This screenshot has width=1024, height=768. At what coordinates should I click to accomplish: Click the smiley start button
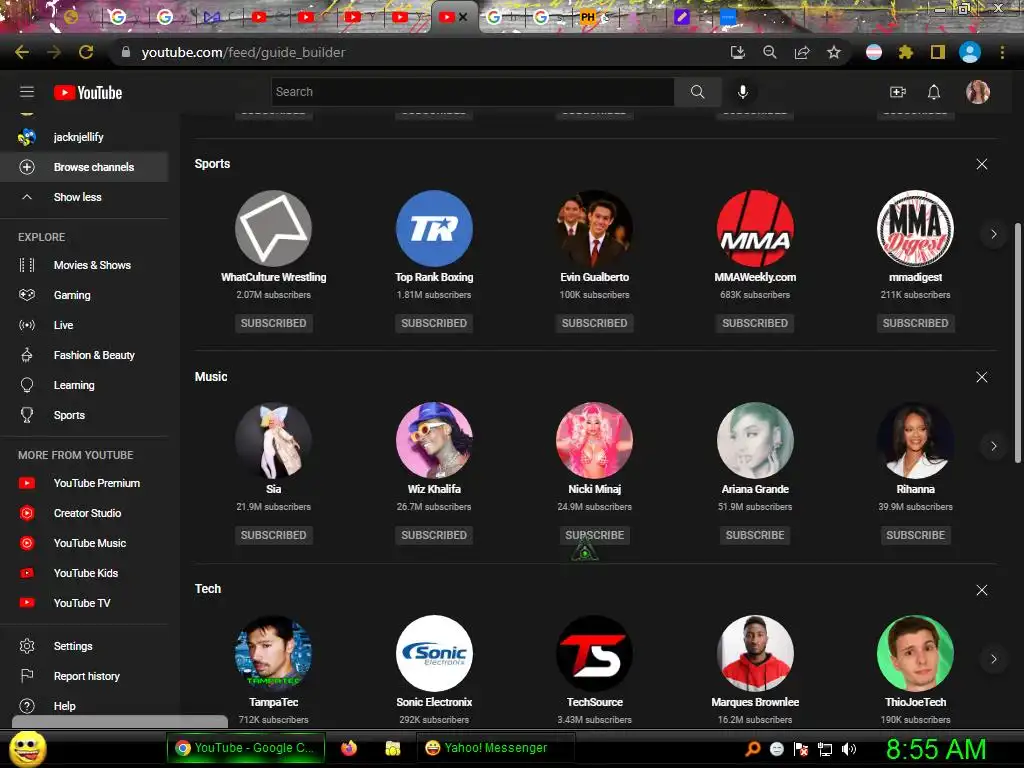coord(27,748)
